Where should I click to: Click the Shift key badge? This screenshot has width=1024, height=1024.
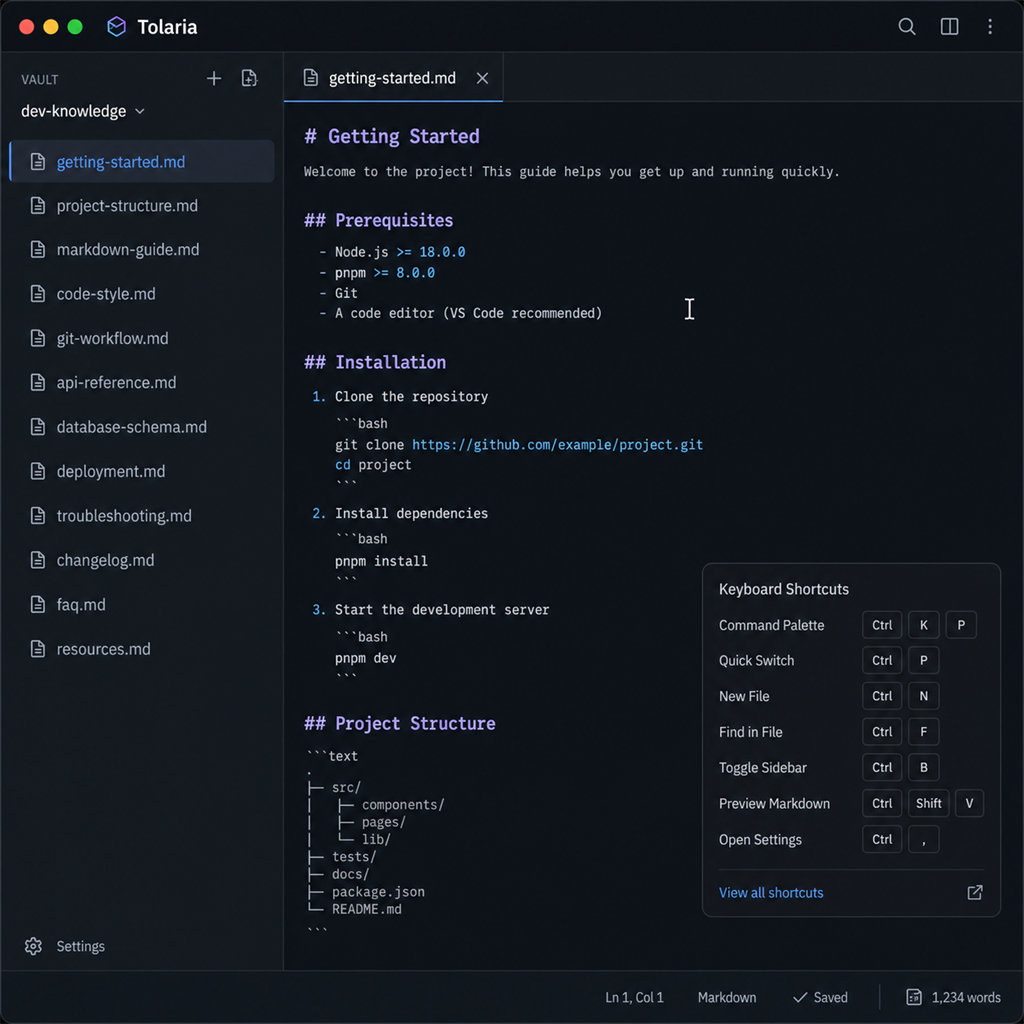pyautogui.click(x=928, y=803)
